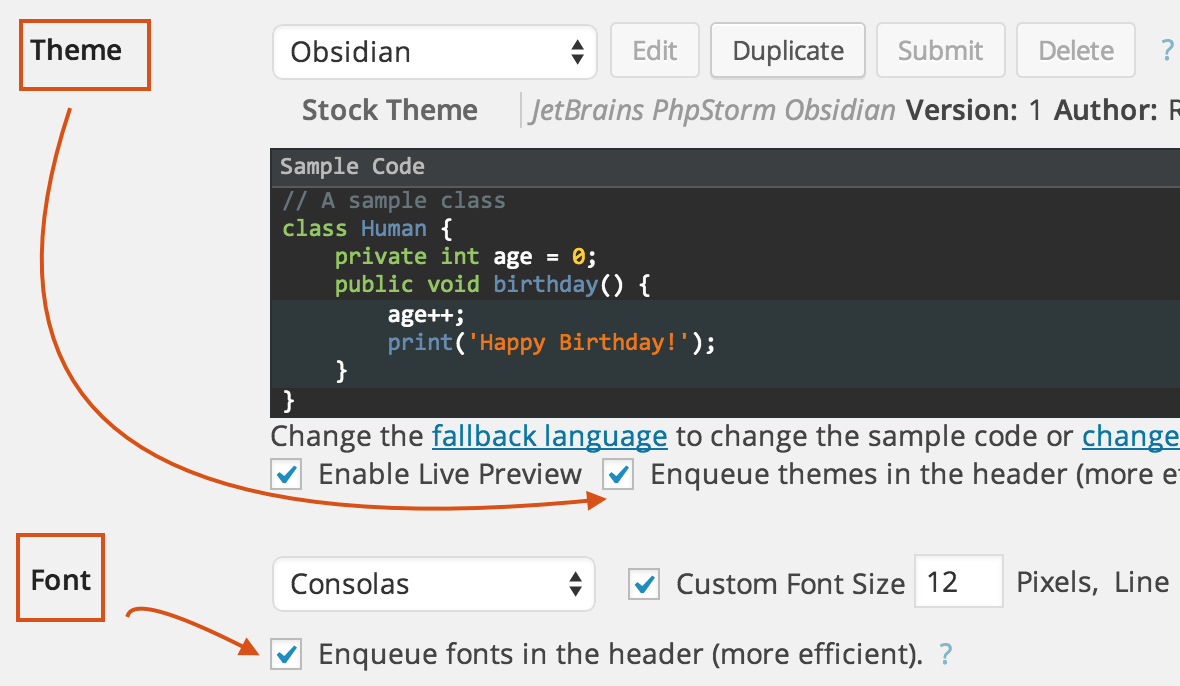Image resolution: width=1180 pixels, height=686 pixels.
Task: Open the fallback language link
Action: click(x=549, y=436)
